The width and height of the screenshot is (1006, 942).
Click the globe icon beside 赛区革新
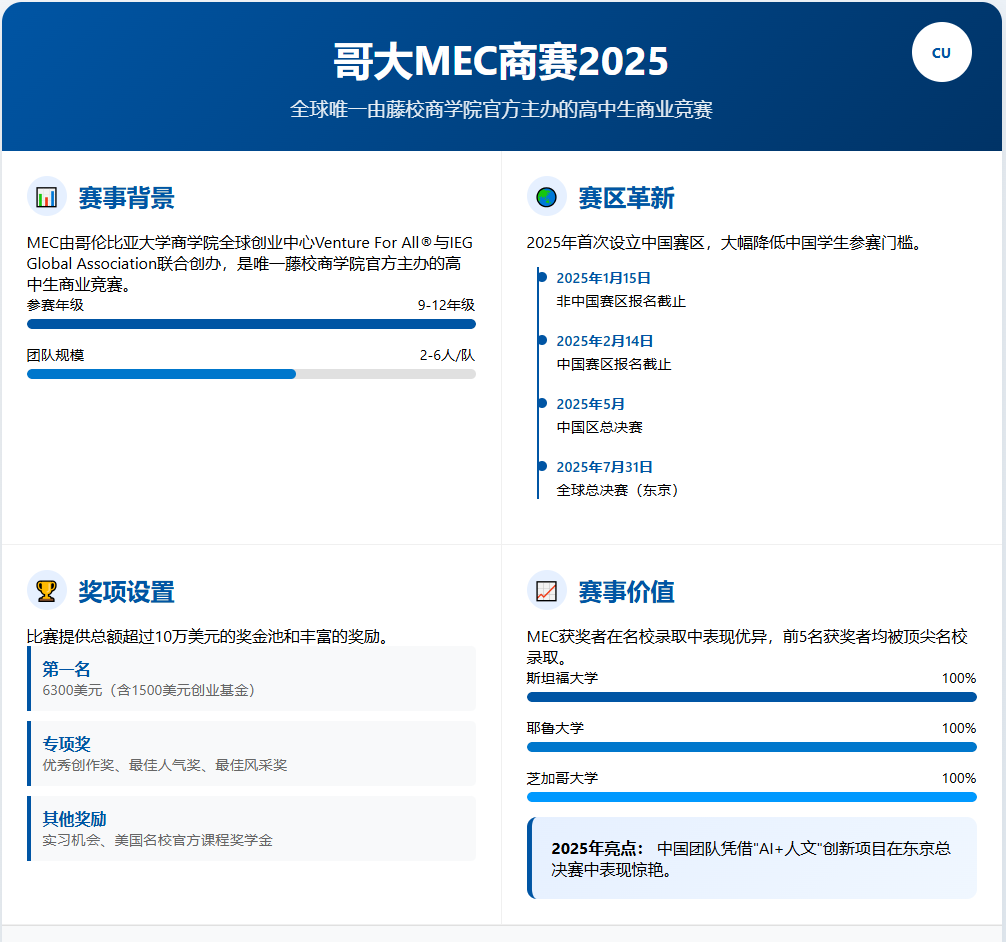(x=546, y=197)
